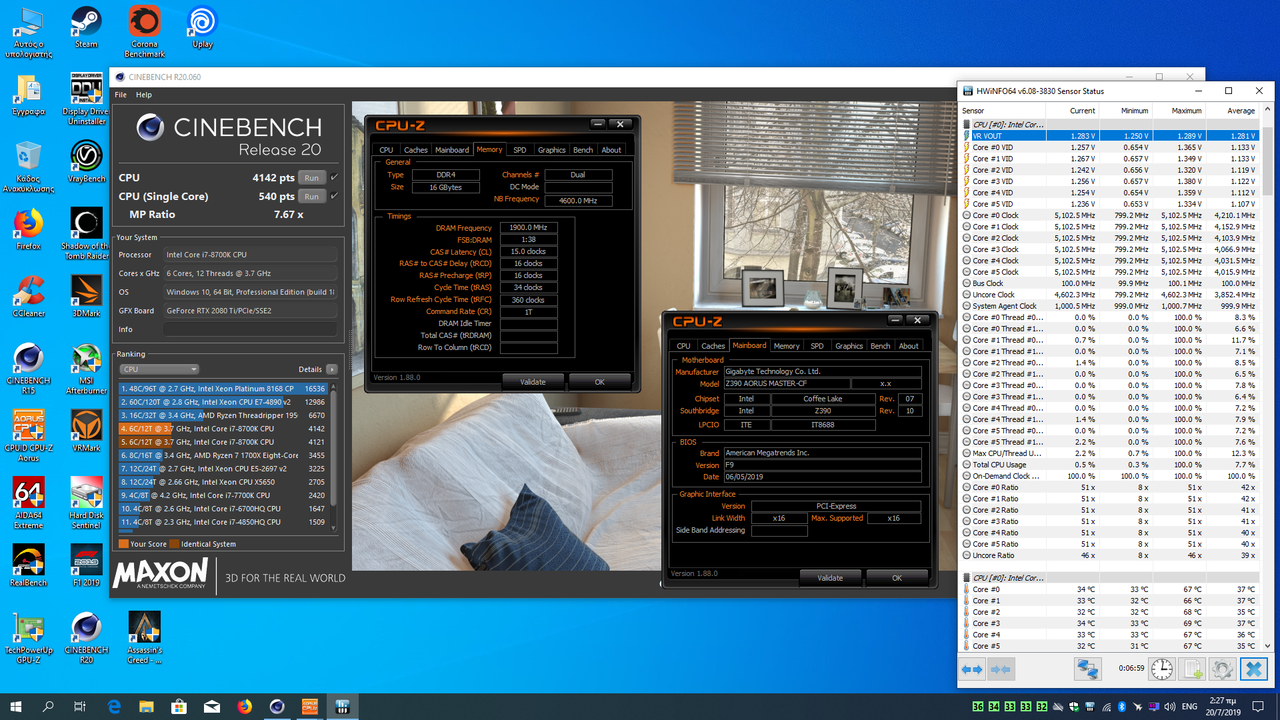Screen dimensions: 1280x720
Task: Switch to SPD tab in memory CPU-Z window
Action: pos(519,150)
